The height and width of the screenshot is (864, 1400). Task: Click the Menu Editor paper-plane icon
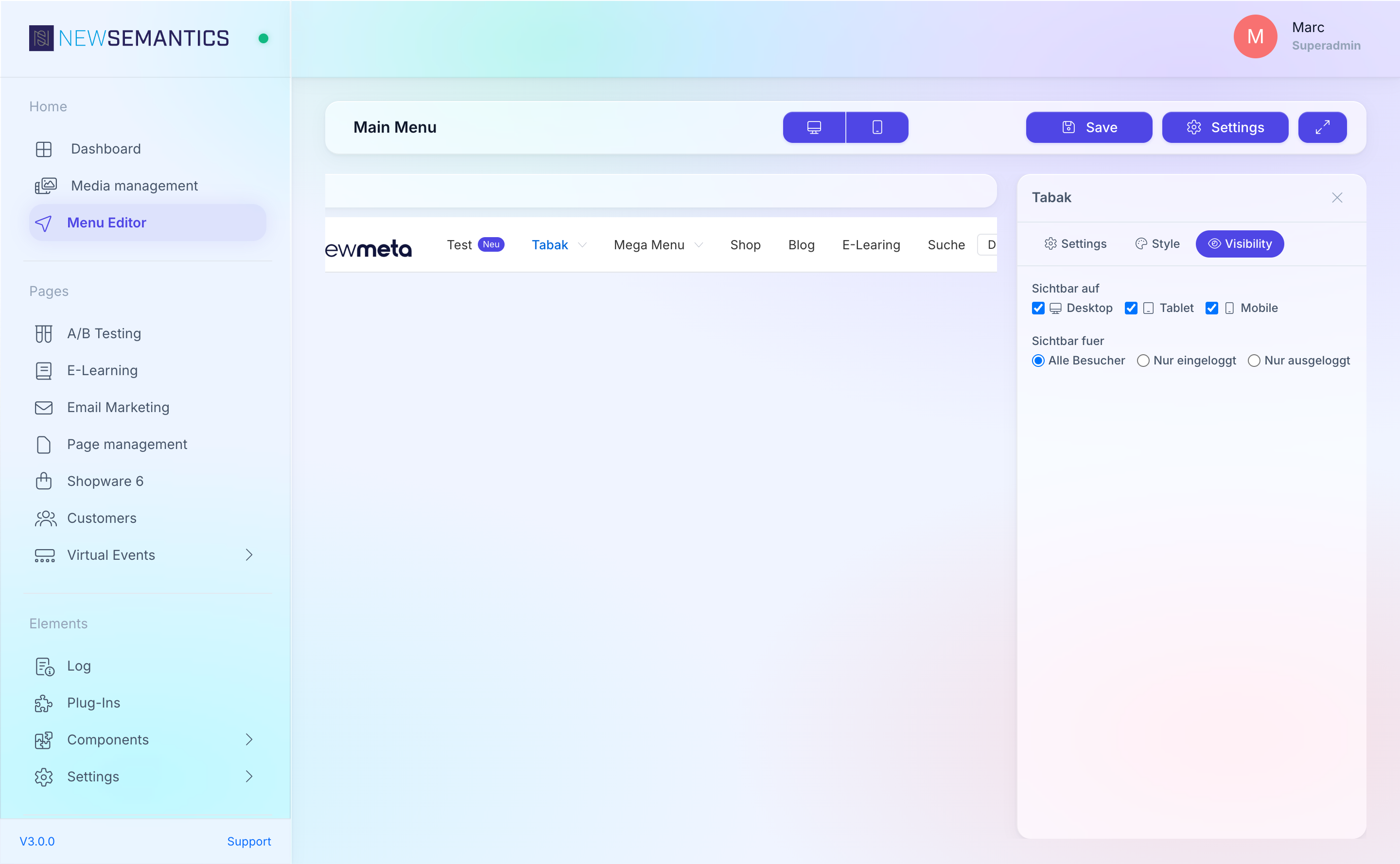43,223
